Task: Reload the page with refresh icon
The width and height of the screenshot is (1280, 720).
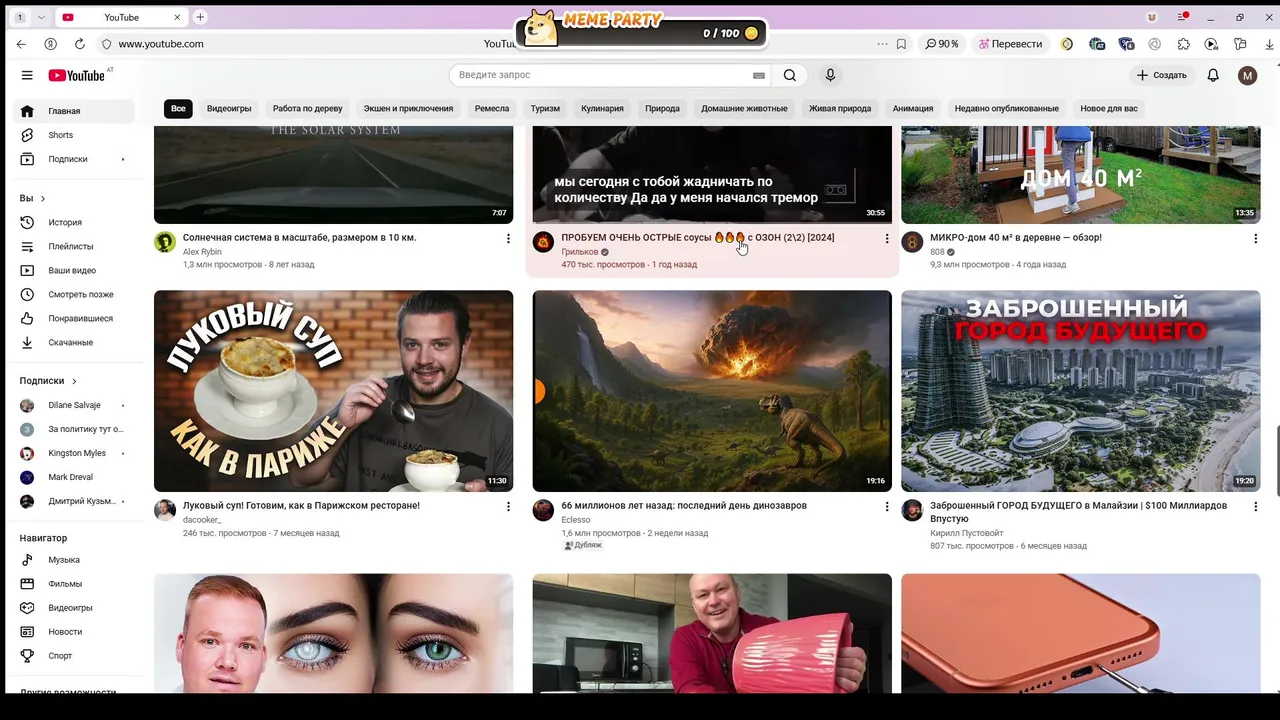Action: coord(79,44)
